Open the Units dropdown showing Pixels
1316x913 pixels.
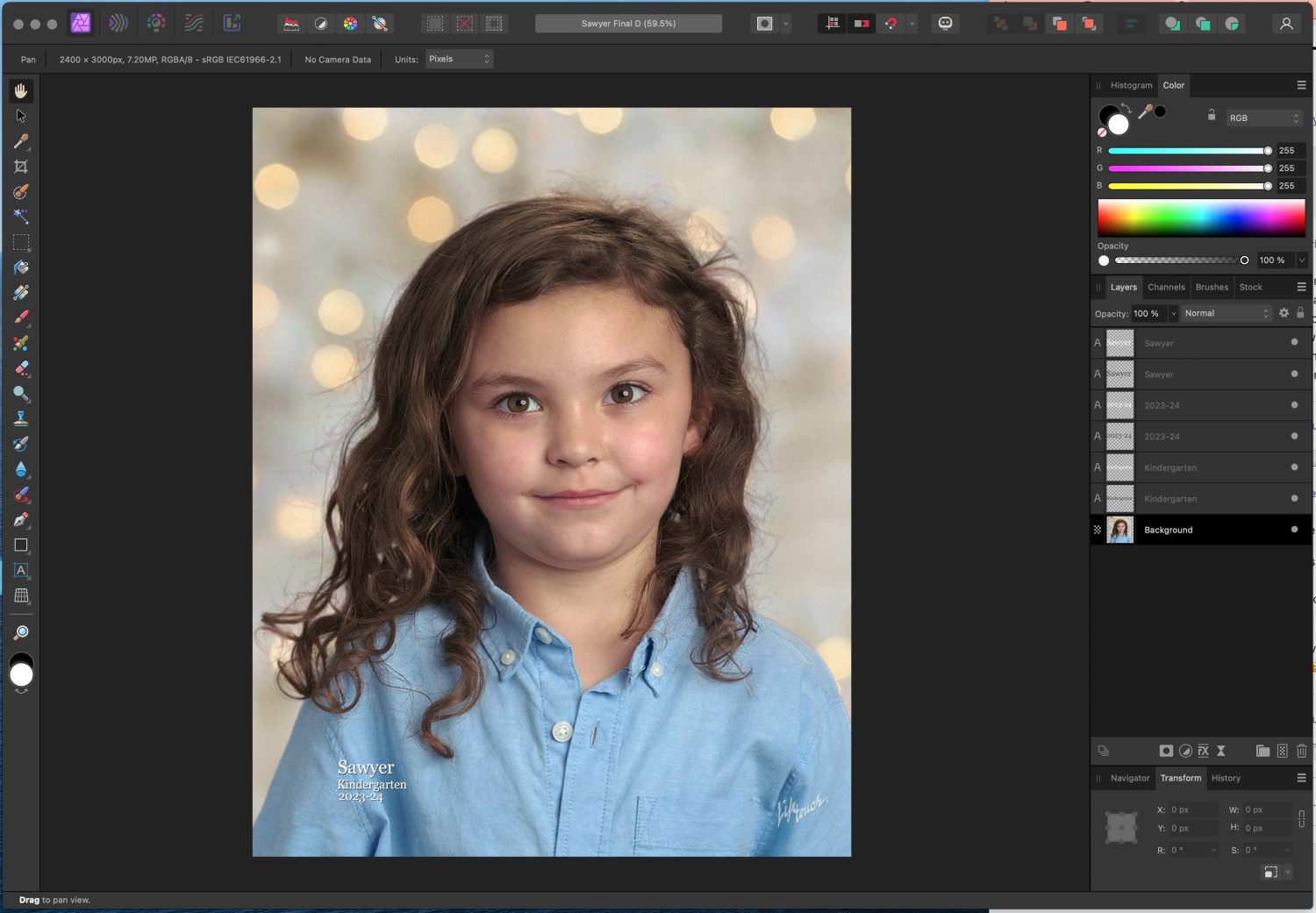460,59
